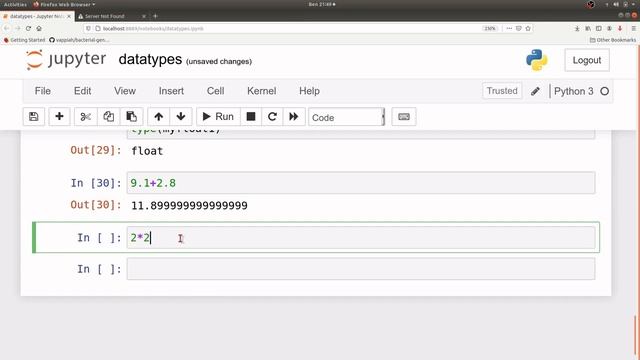Open Firefox hamburger application menu
The height and width of the screenshot is (360, 640).
tap(633, 29)
